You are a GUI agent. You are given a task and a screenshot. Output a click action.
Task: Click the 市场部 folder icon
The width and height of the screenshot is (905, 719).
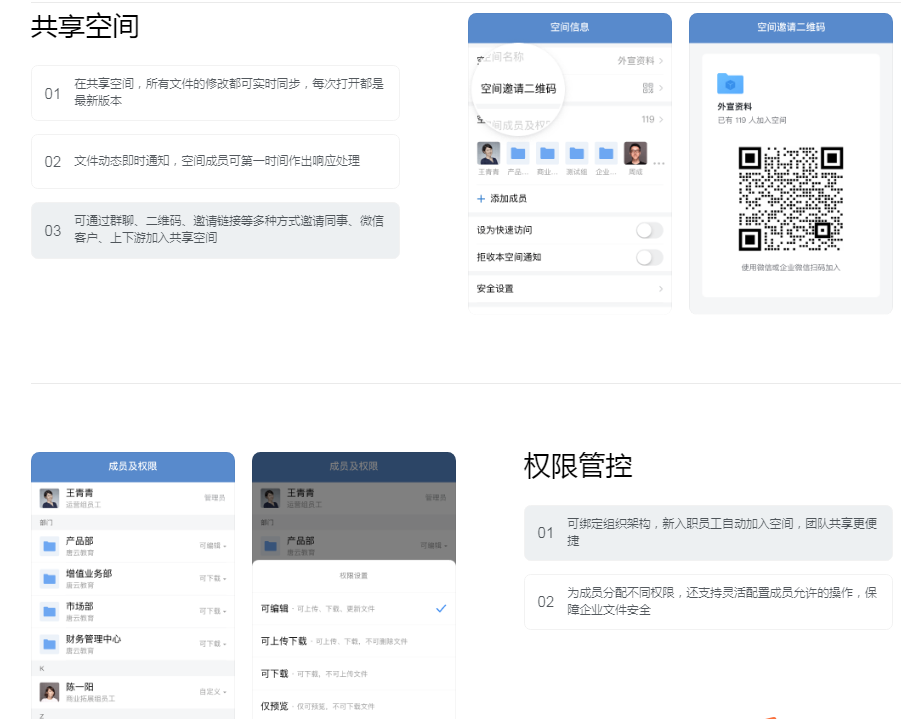[50, 611]
